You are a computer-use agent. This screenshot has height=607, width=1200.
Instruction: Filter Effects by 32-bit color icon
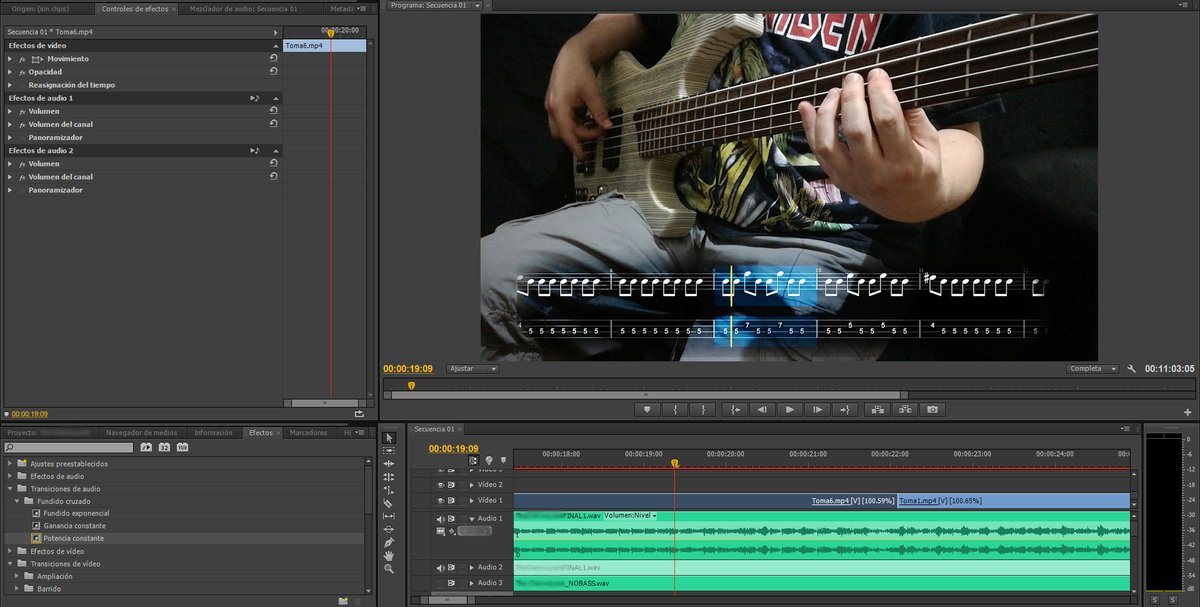point(164,447)
